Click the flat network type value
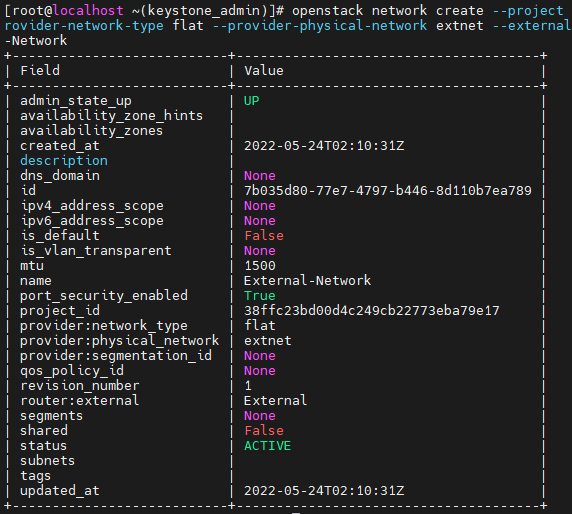The width and height of the screenshot is (572, 514). (259, 325)
